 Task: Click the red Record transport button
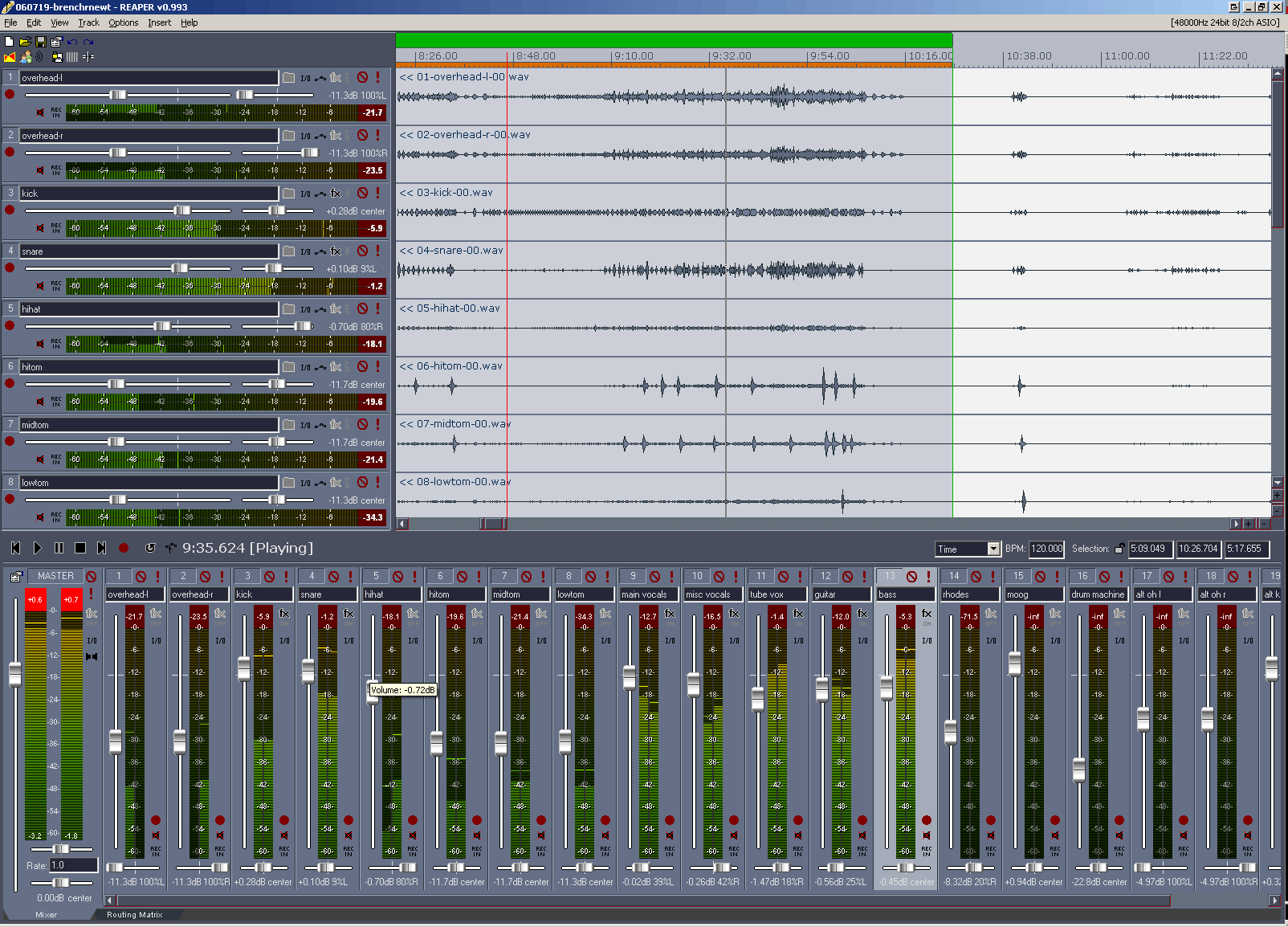124,548
